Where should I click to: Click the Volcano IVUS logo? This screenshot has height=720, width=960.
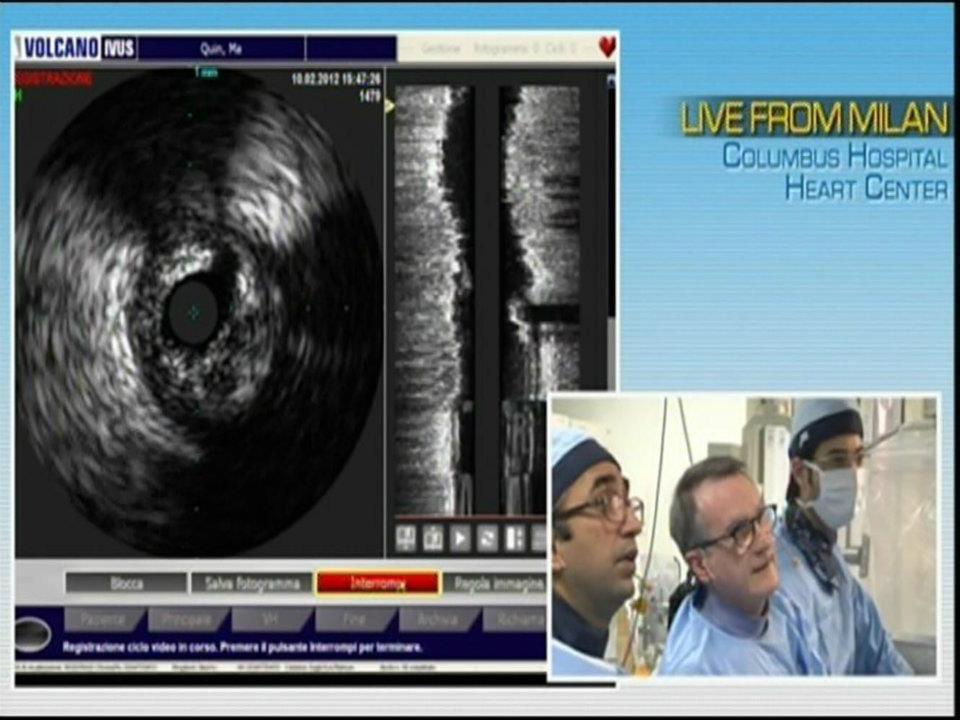tap(77, 47)
